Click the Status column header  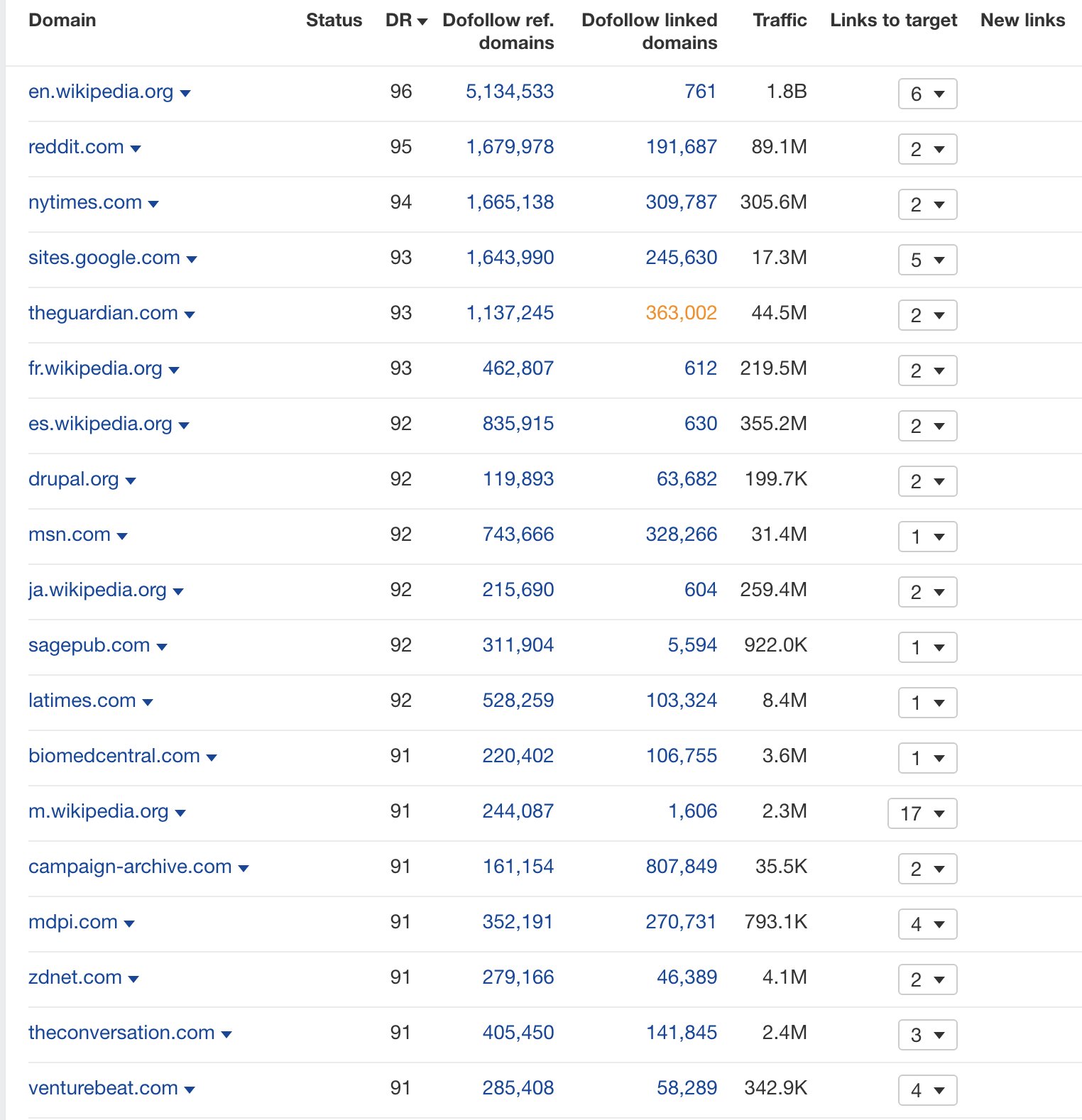pos(334,21)
